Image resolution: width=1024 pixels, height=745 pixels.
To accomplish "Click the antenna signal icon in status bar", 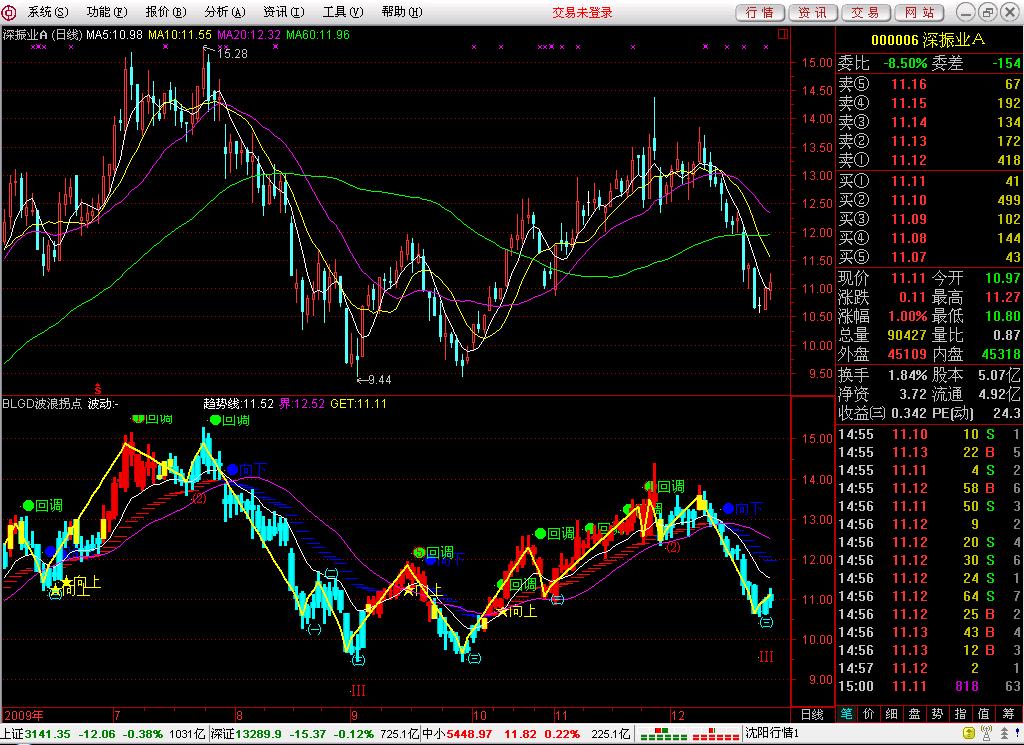I will coord(986,734).
